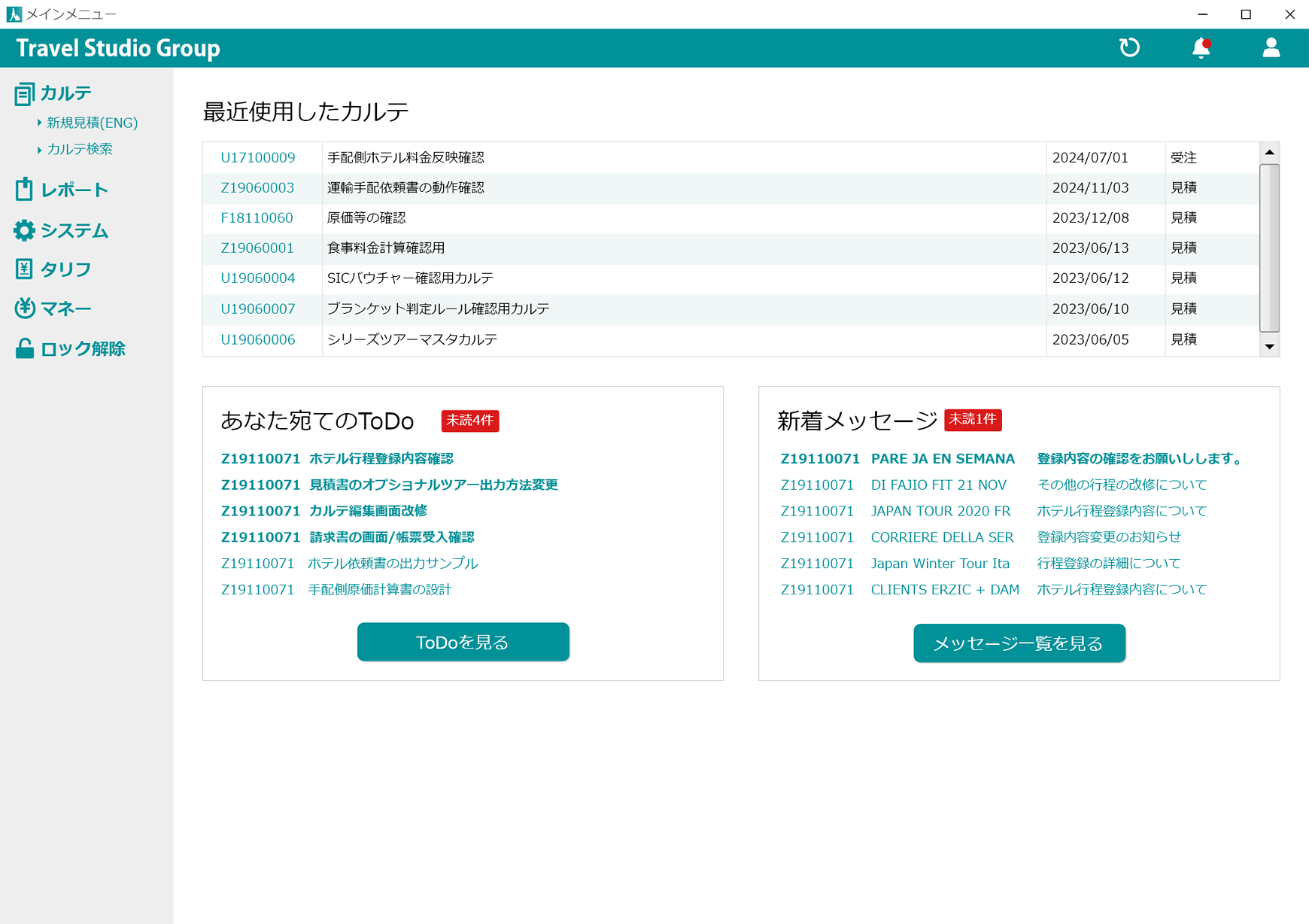
Task: Open karte U19060004 link
Action: pos(258,278)
